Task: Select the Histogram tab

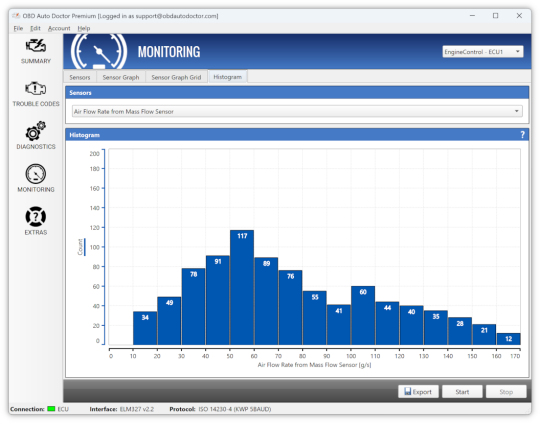Action: pyautogui.click(x=227, y=77)
